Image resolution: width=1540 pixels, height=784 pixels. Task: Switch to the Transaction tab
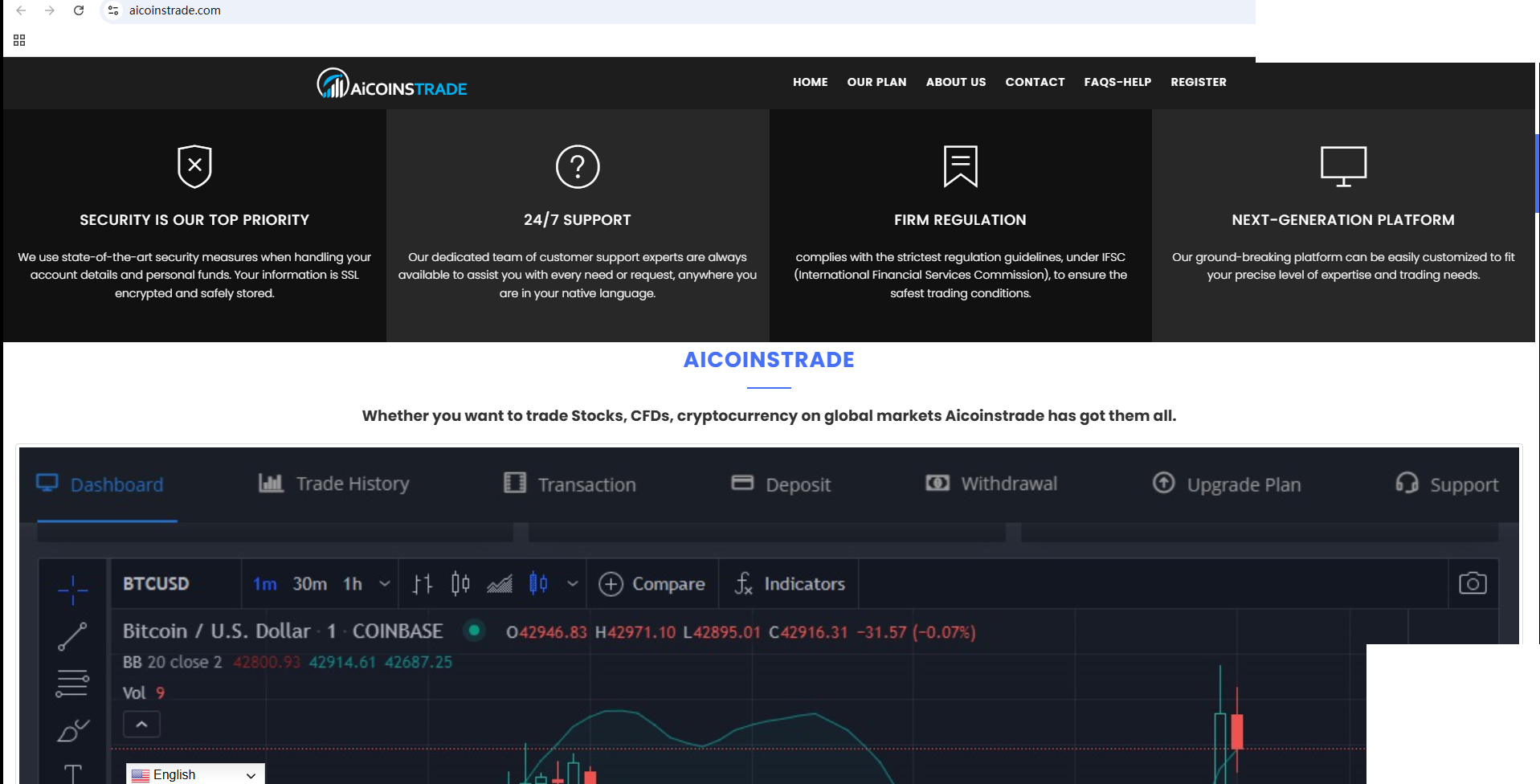click(570, 484)
